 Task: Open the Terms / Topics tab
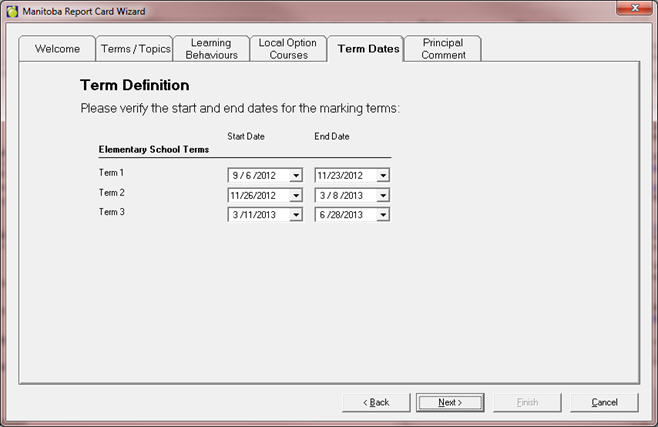(x=135, y=49)
